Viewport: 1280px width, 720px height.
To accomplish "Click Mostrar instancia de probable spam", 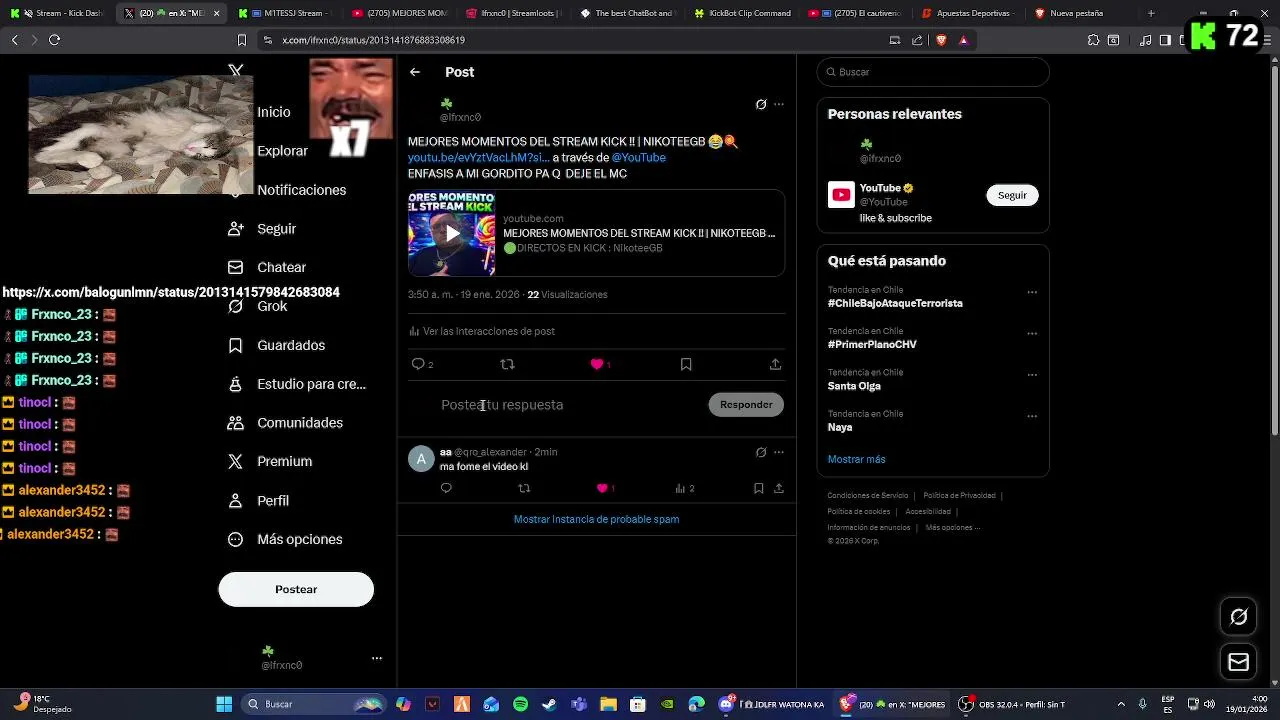I will pos(596,519).
